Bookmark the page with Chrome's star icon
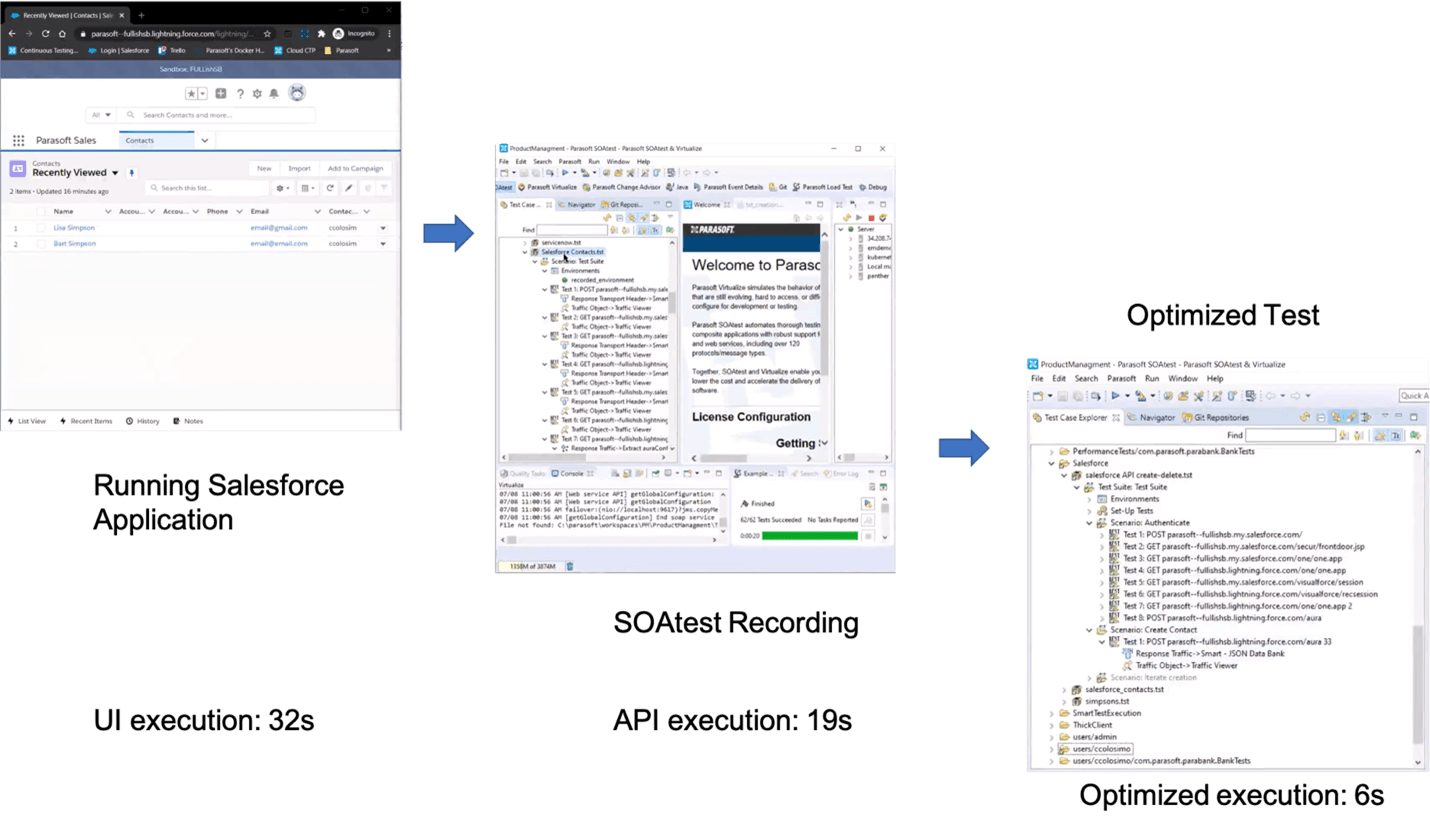The image size is (1430, 831). pos(267,33)
